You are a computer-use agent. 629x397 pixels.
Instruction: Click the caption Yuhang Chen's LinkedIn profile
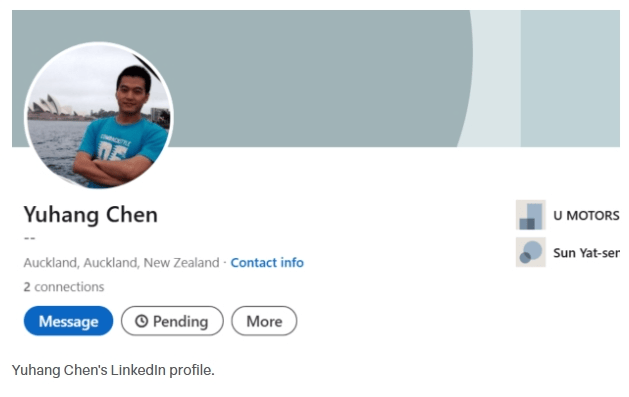click(x=113, y=370)
